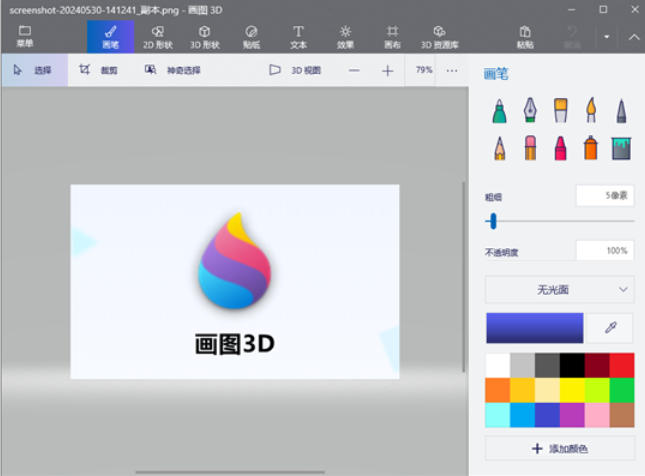
Task: Activate Magic select (神奇选择) tool
Action: click(172, 70)
